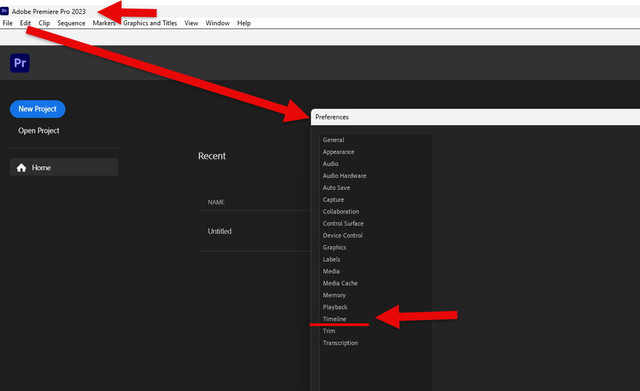The image size is (640, 391).
Task: Select Control Surface preferences category
Action: coord(343,223)
